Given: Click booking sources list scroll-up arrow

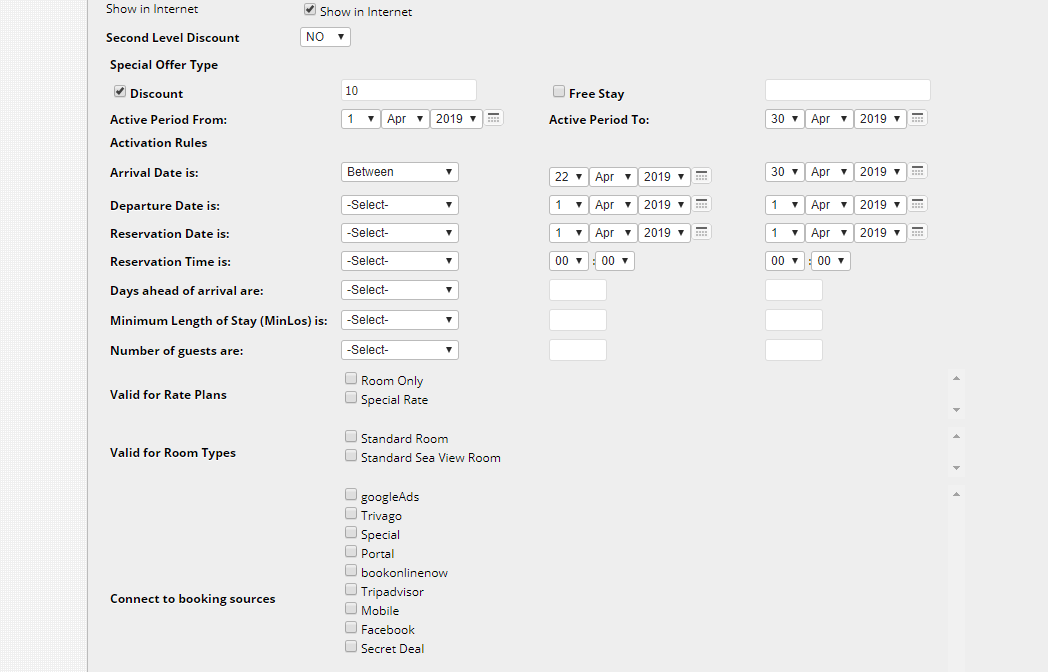Looking at the screenshot, I should click(956, 494).
